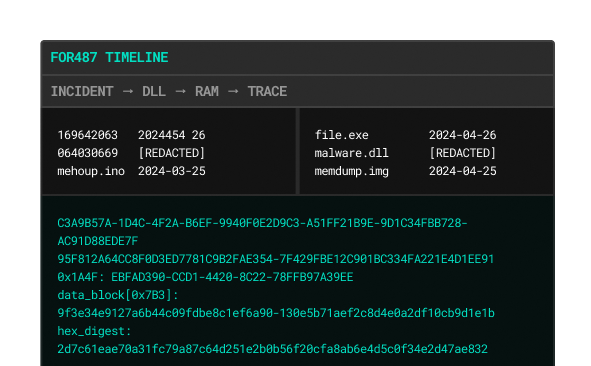Screen dimensions: 591x366
Task: Click the 0x1A4F GUID line
Action: [x=205, y=277]
